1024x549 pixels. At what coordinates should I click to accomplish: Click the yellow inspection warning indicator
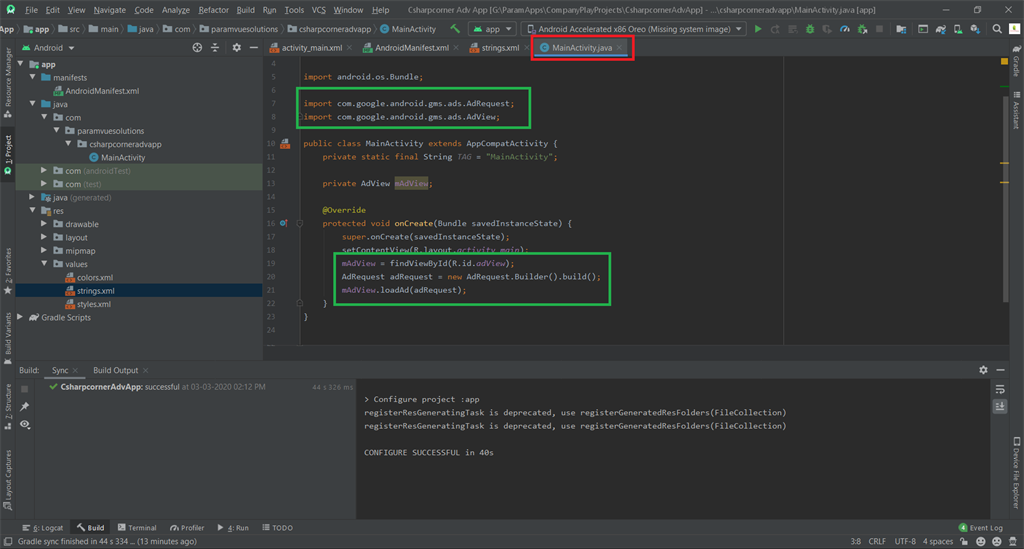[1004, 61]
